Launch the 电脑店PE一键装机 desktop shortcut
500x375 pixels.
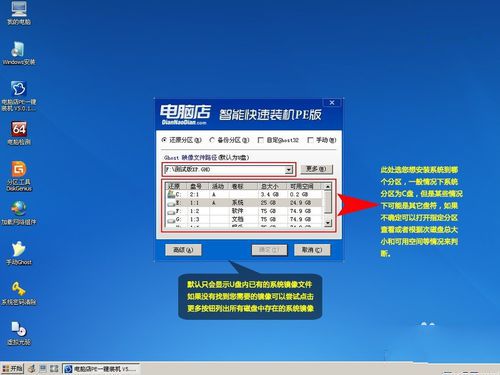(19, 96)
